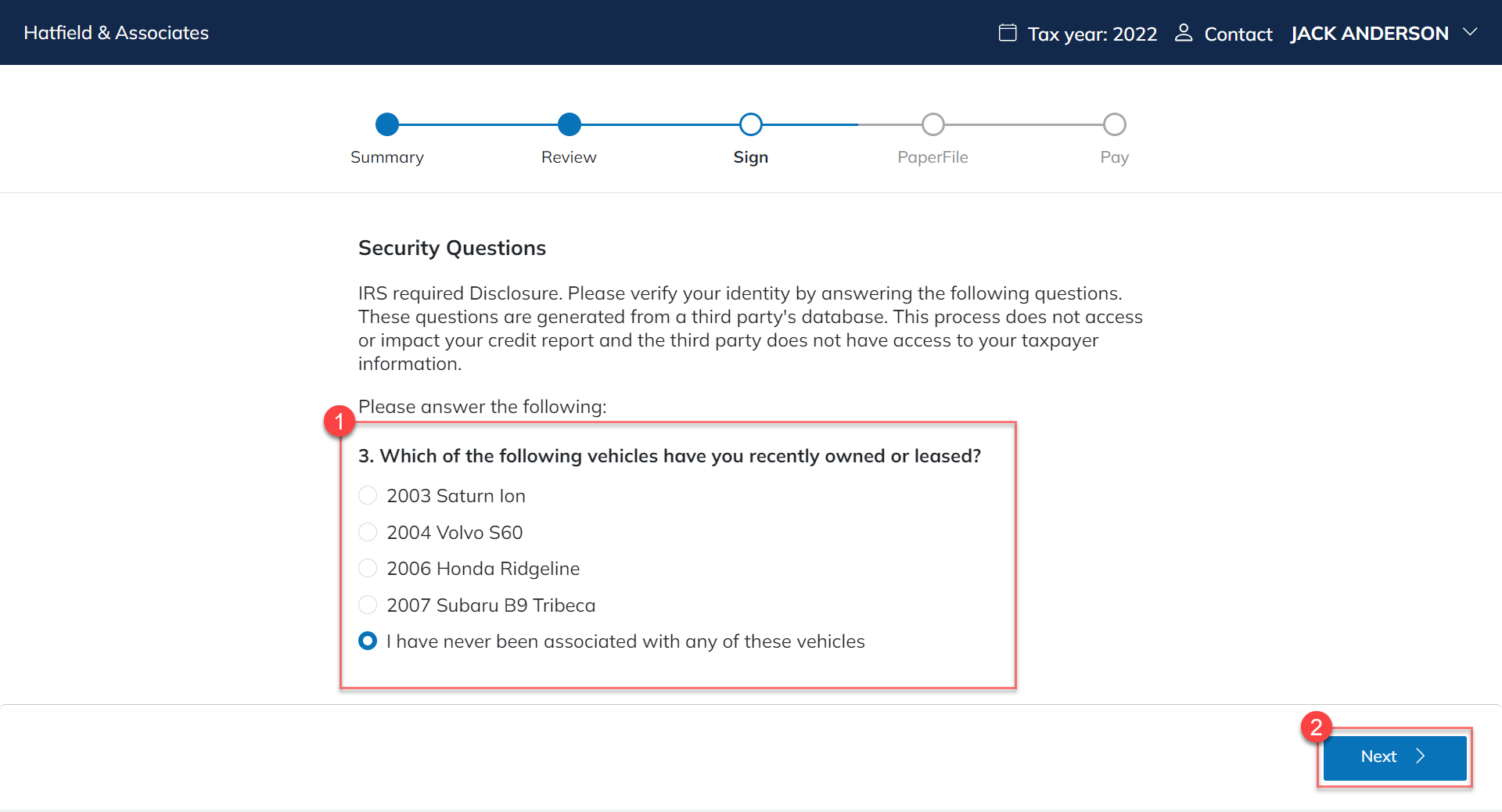Click the arrow icon inside Next button
The image size is (1502, 812).
[1421, 756]
